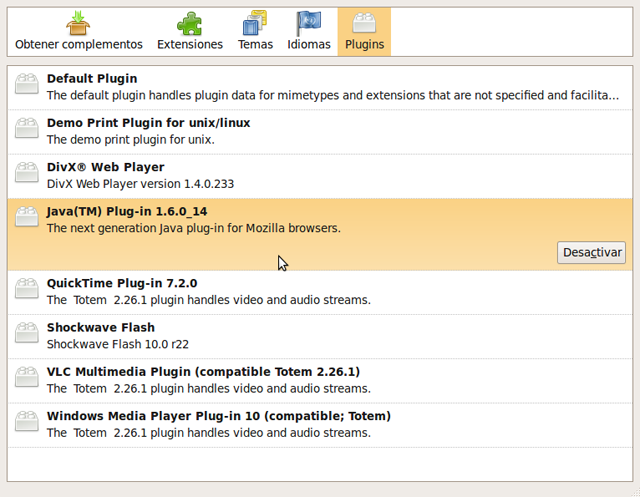Screen dimensions: 640x497
Task: Click the Windows Media Player Plug-in icon
Action: click(27, 423)
